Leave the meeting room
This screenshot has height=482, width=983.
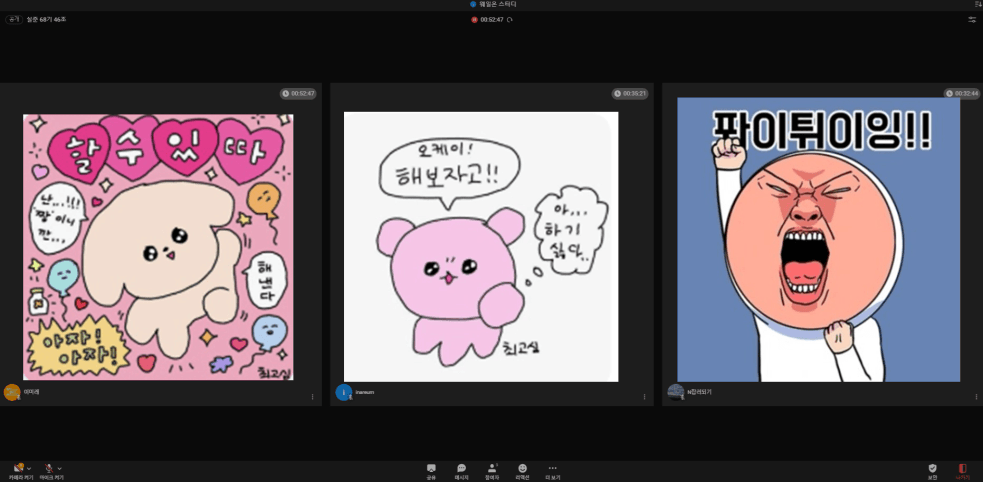click(962, 468)
